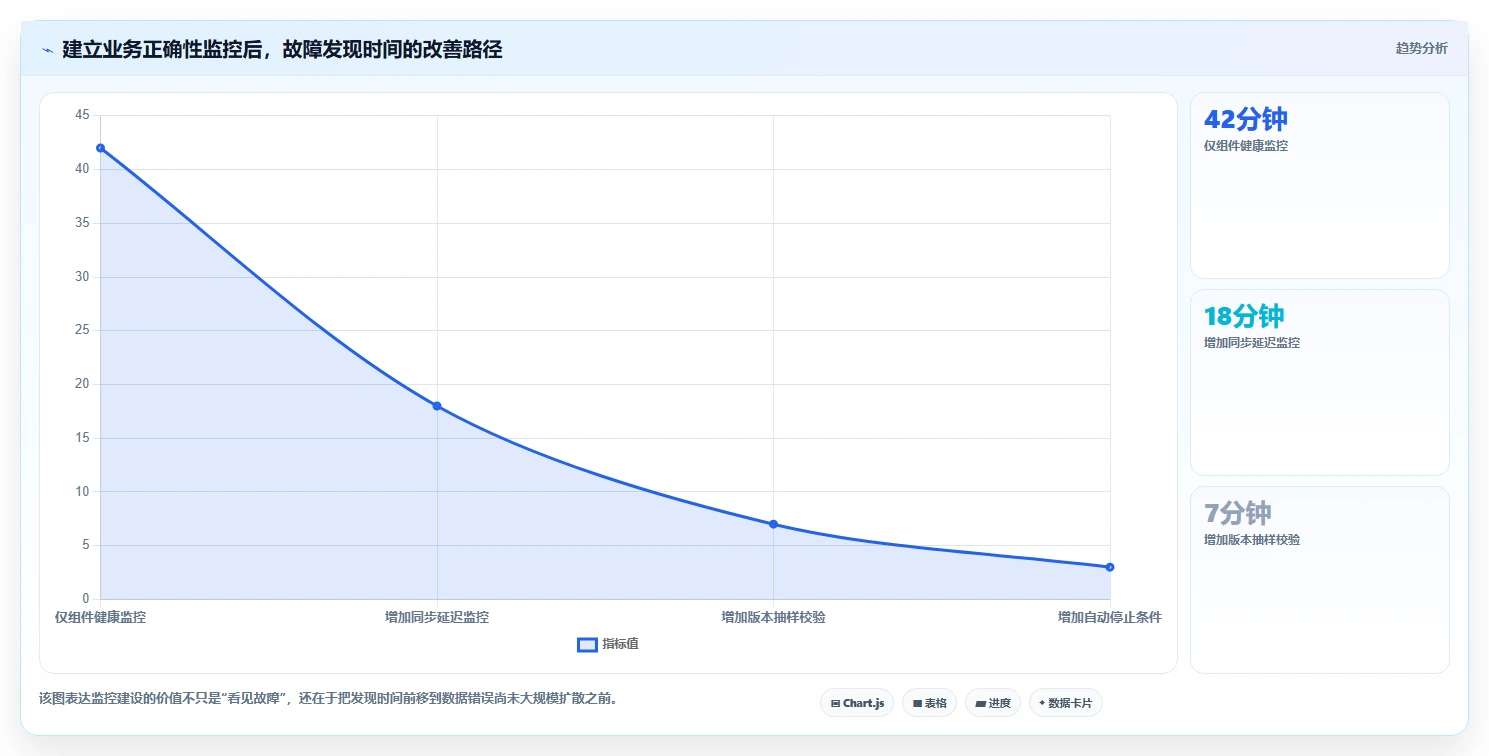The height and width of the screenshot is (756, 1489).
Task: Click 增加同步延迟监控 label in the card
Action: (x=1252, y=343)
